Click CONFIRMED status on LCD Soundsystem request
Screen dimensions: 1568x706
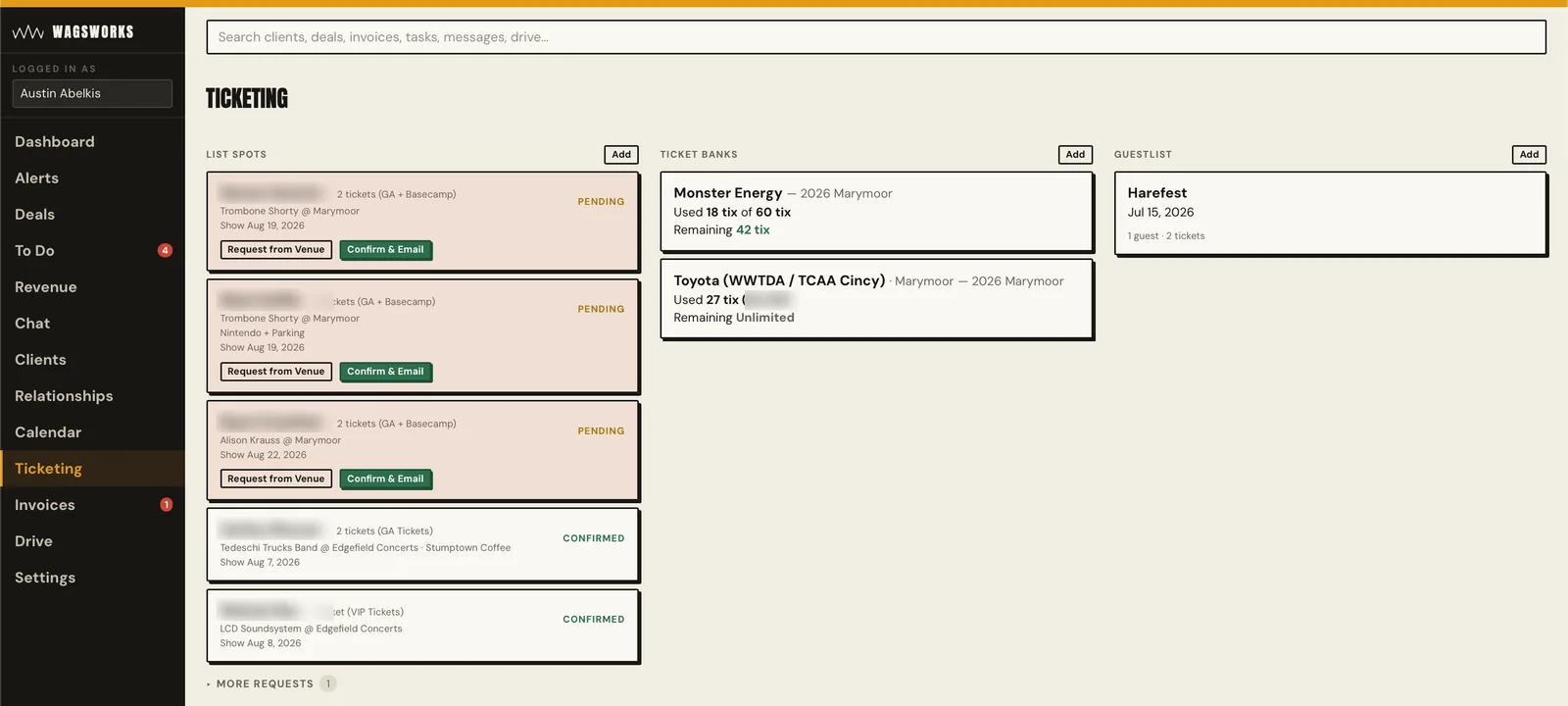click(593, 620)
